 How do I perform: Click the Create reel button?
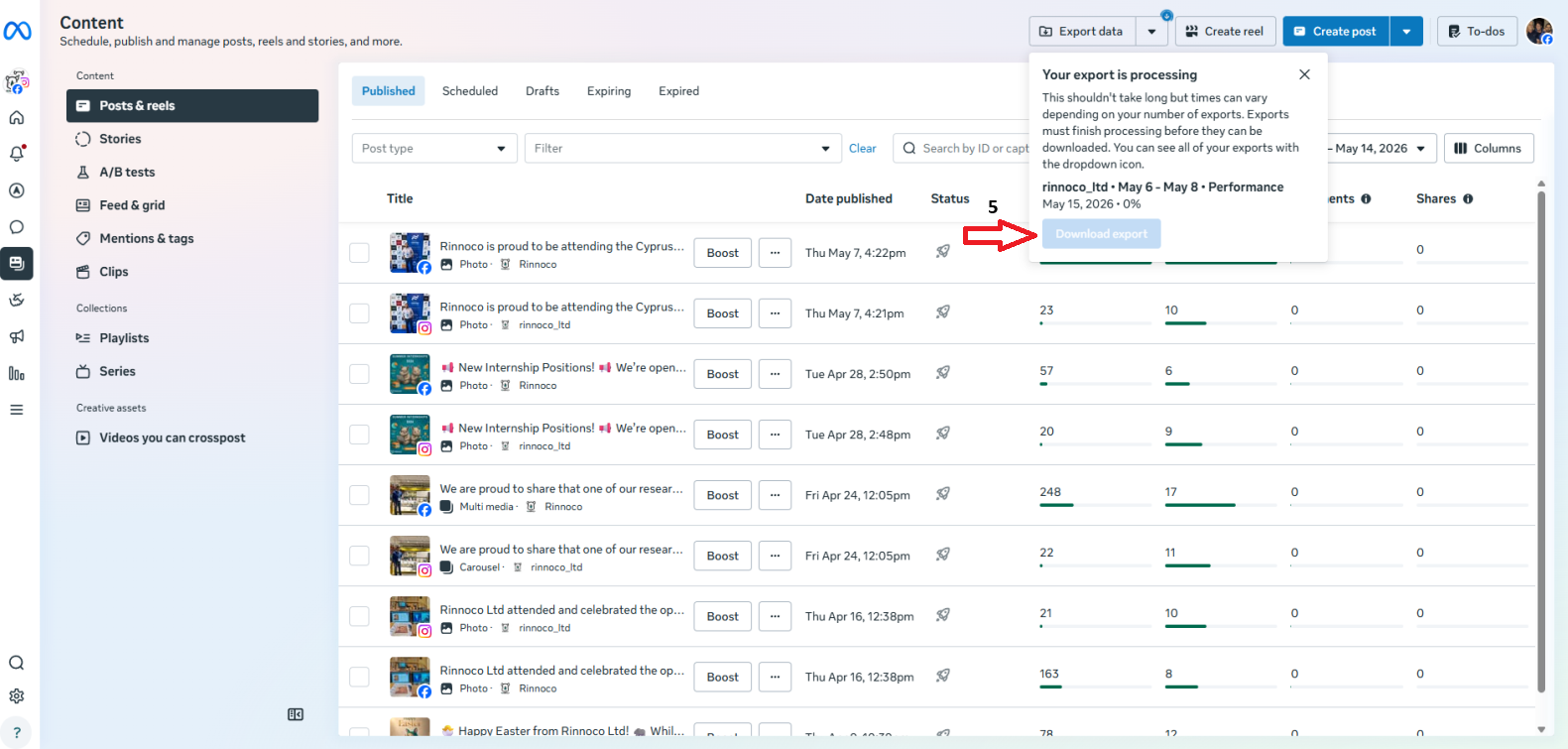tap(1225, 32)
